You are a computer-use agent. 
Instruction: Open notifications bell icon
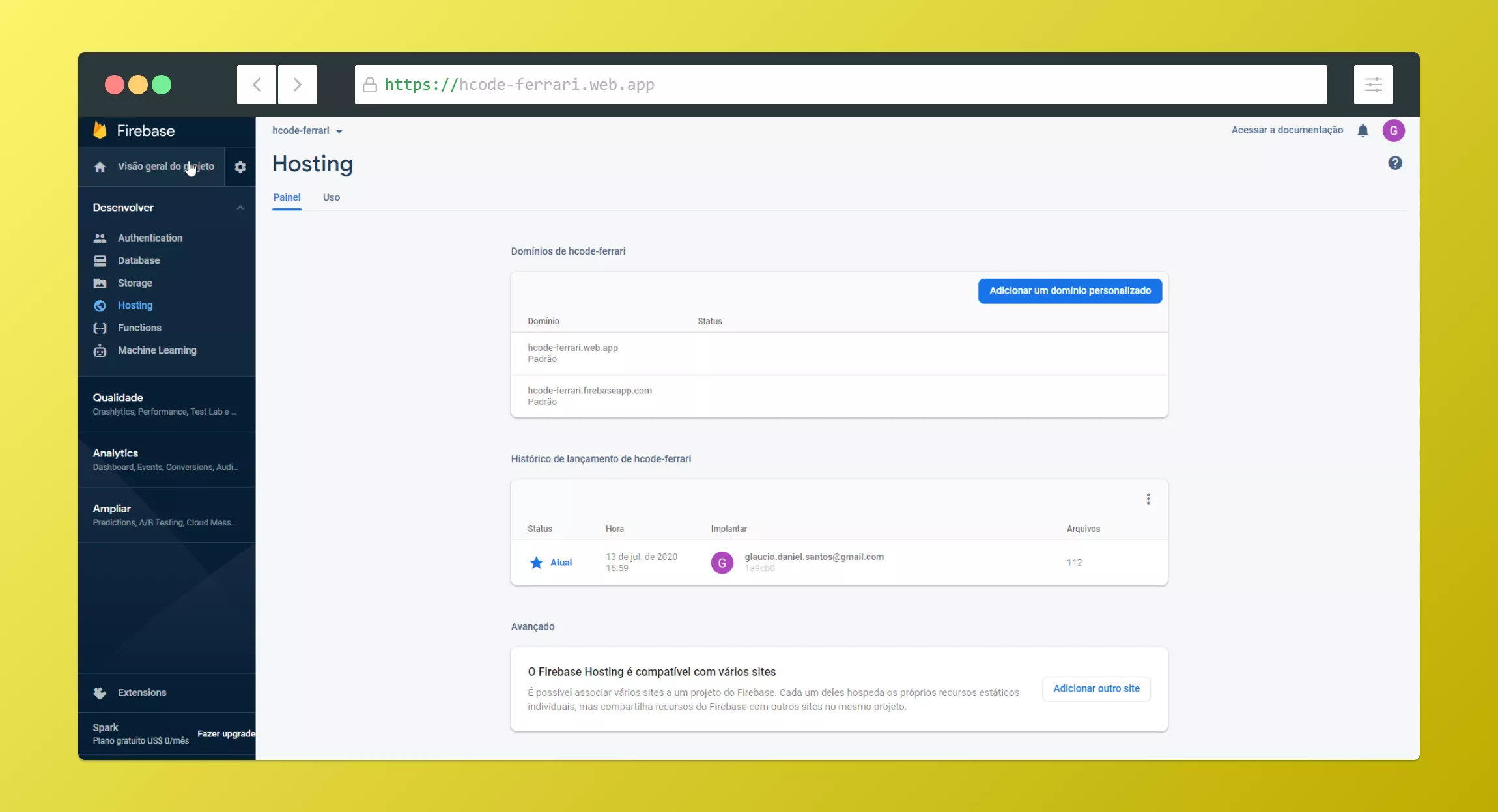tap(1363, 131)
